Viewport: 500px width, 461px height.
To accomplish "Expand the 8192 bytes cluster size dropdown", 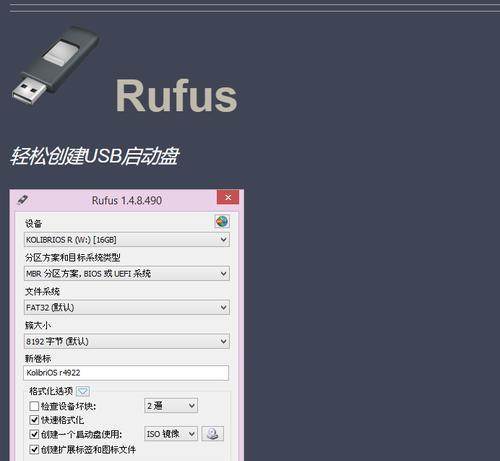I will 127,341.
